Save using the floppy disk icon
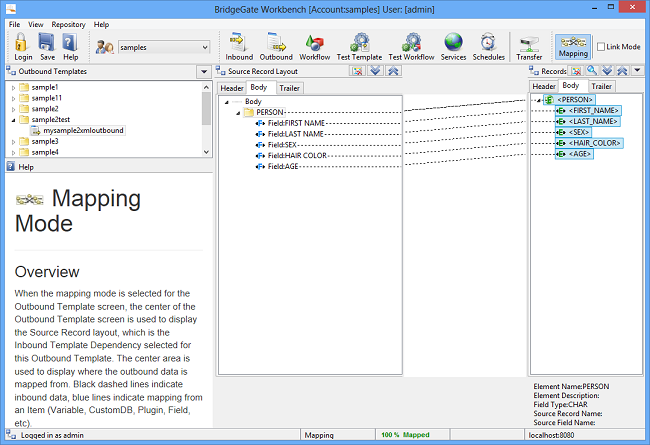Image resolution: width=650 pixels, height=445 pixels. coord(46,42)
